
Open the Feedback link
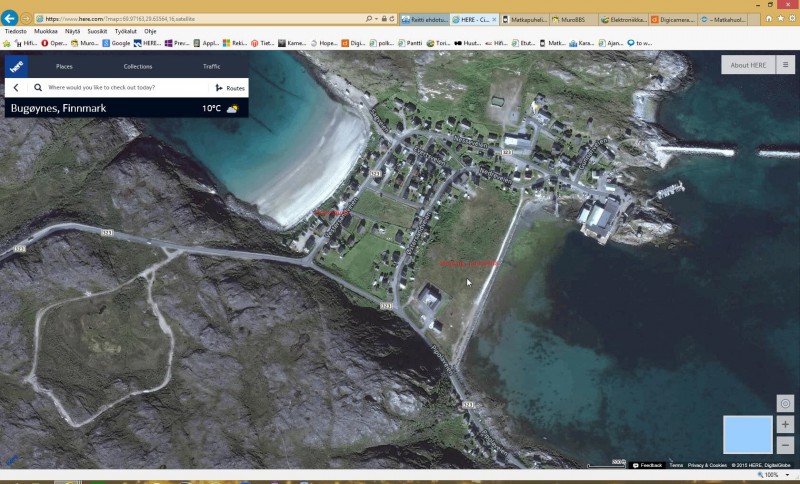(x=648, y=465)
